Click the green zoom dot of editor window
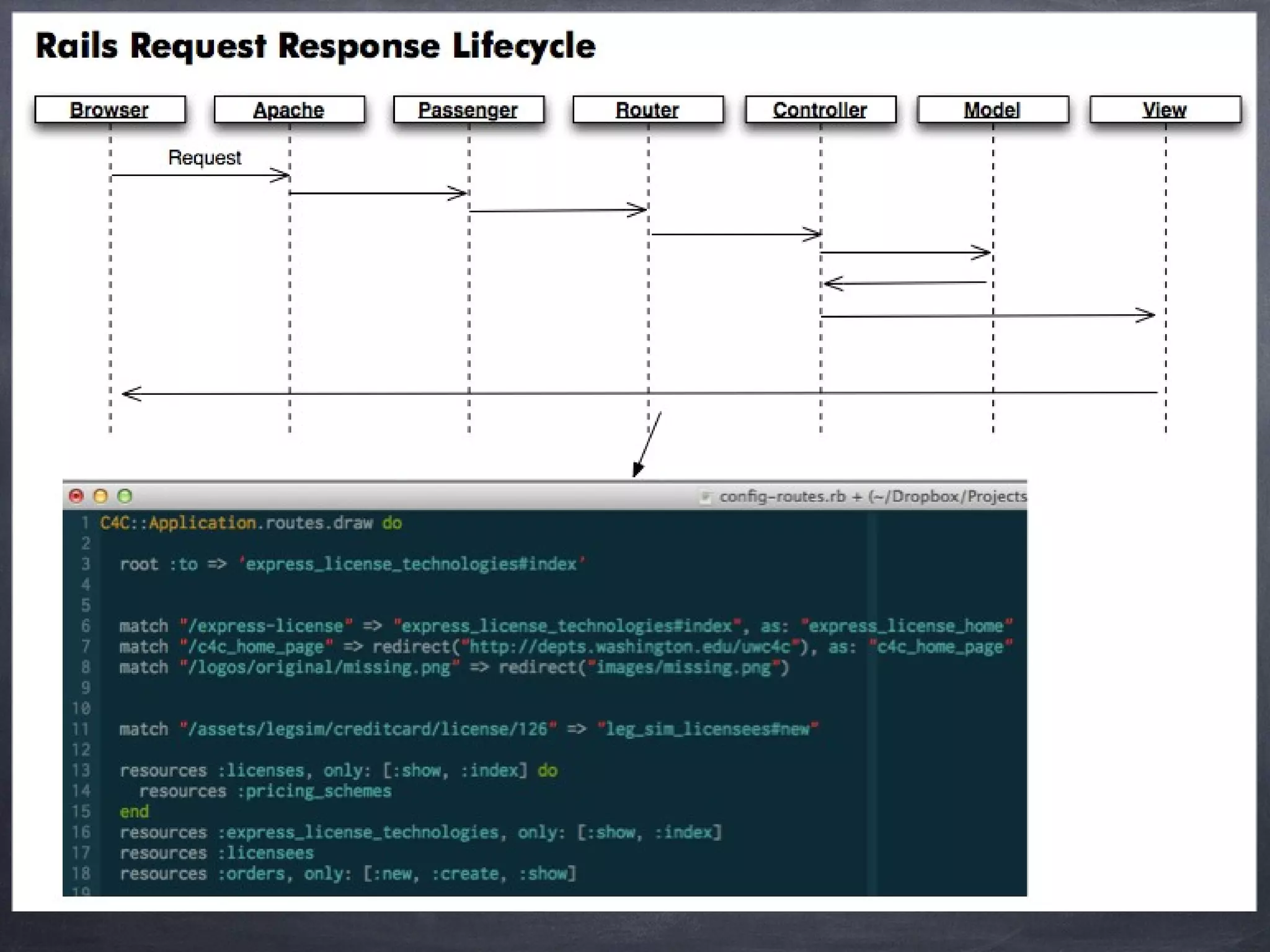1270x952 pixels. tap(125, 496)
